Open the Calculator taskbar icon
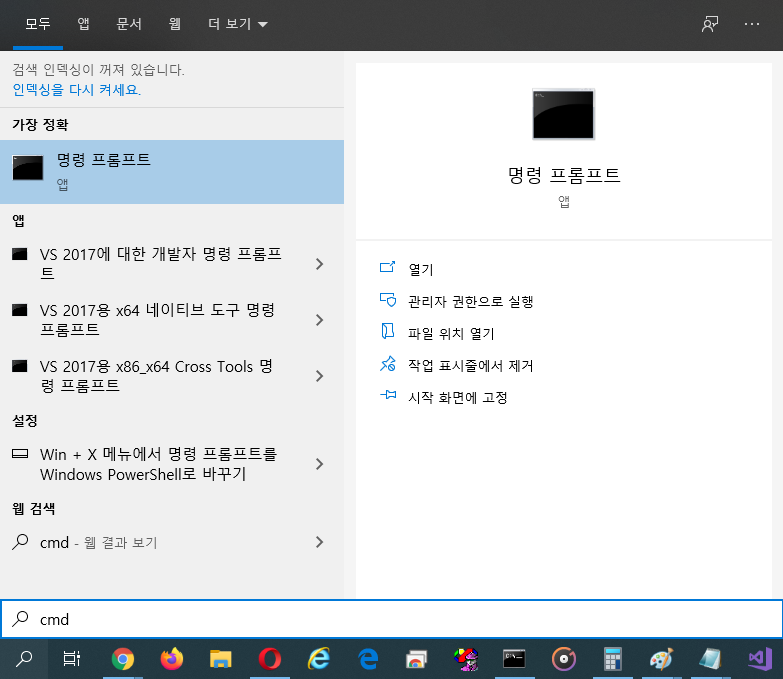Screen dimensions: 783x679 click(612, 659)
